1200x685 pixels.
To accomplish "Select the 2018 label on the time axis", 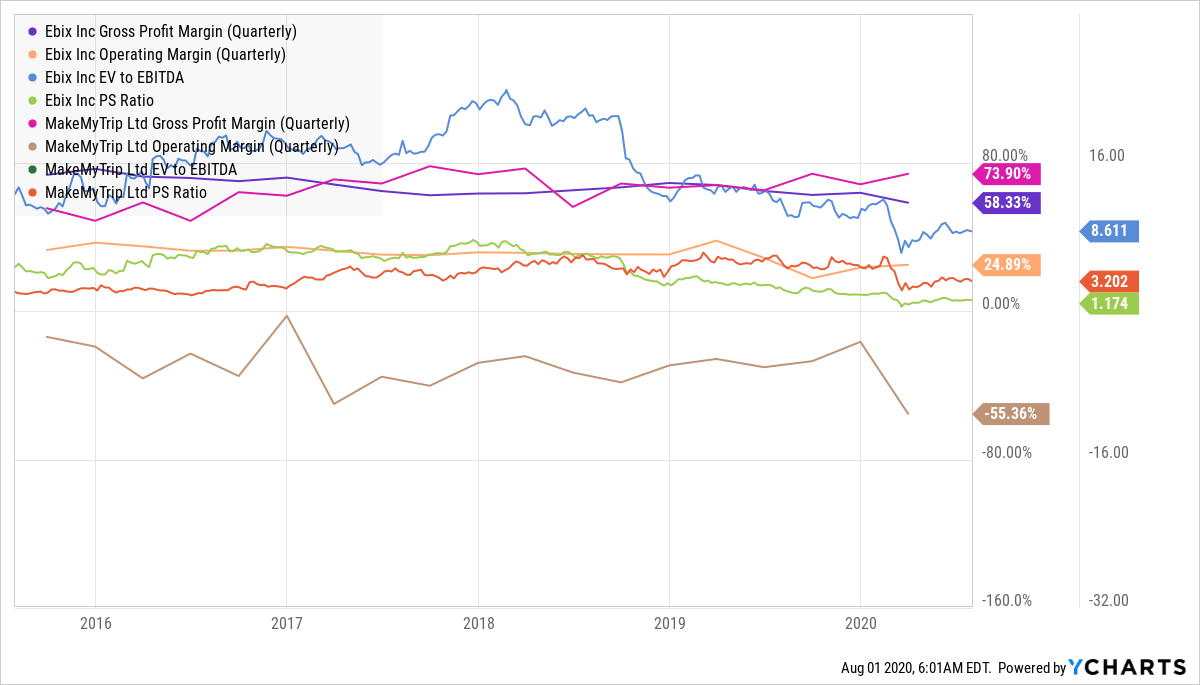I will (x=478, y=623).
